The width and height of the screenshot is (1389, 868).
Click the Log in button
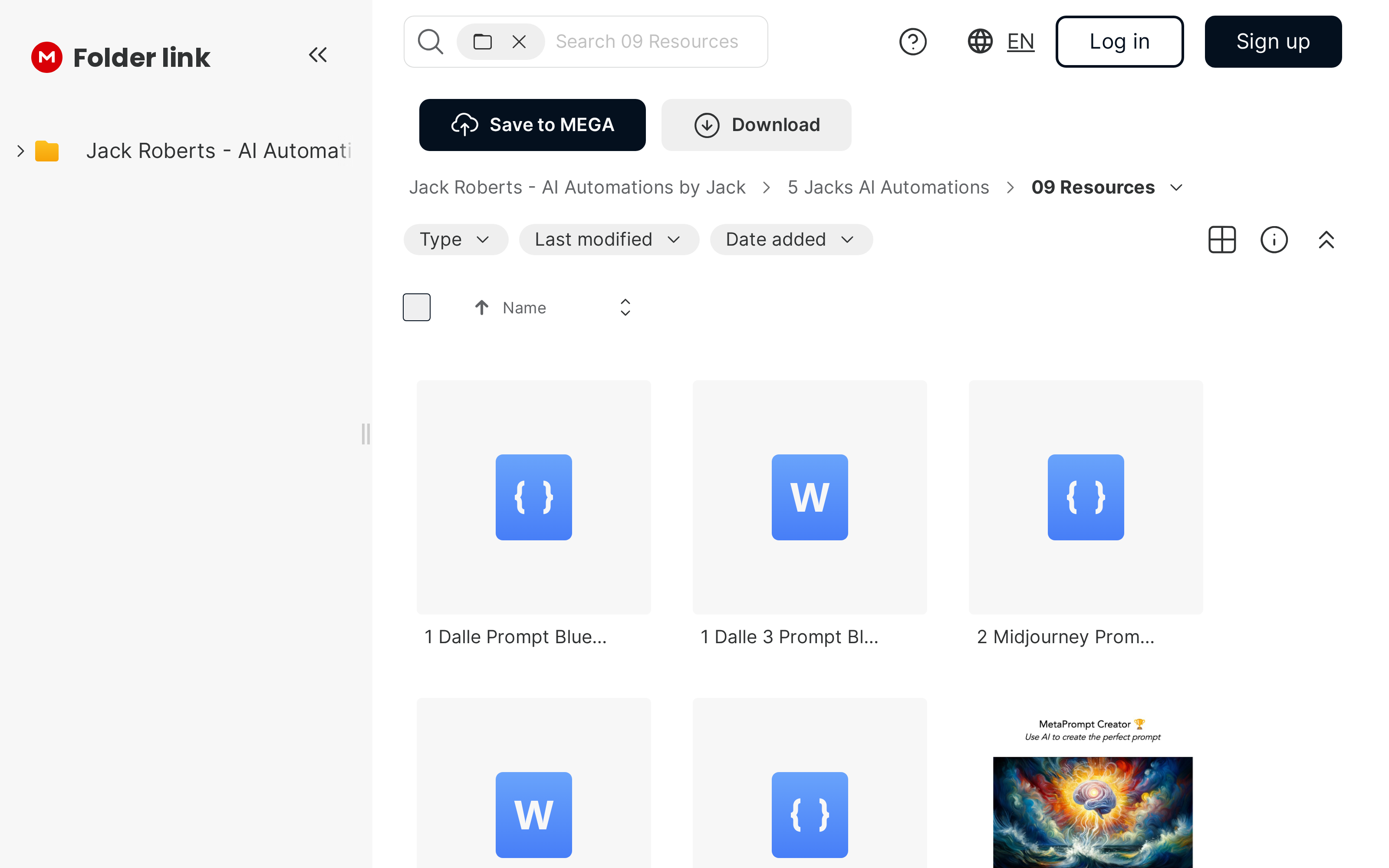1119,41
